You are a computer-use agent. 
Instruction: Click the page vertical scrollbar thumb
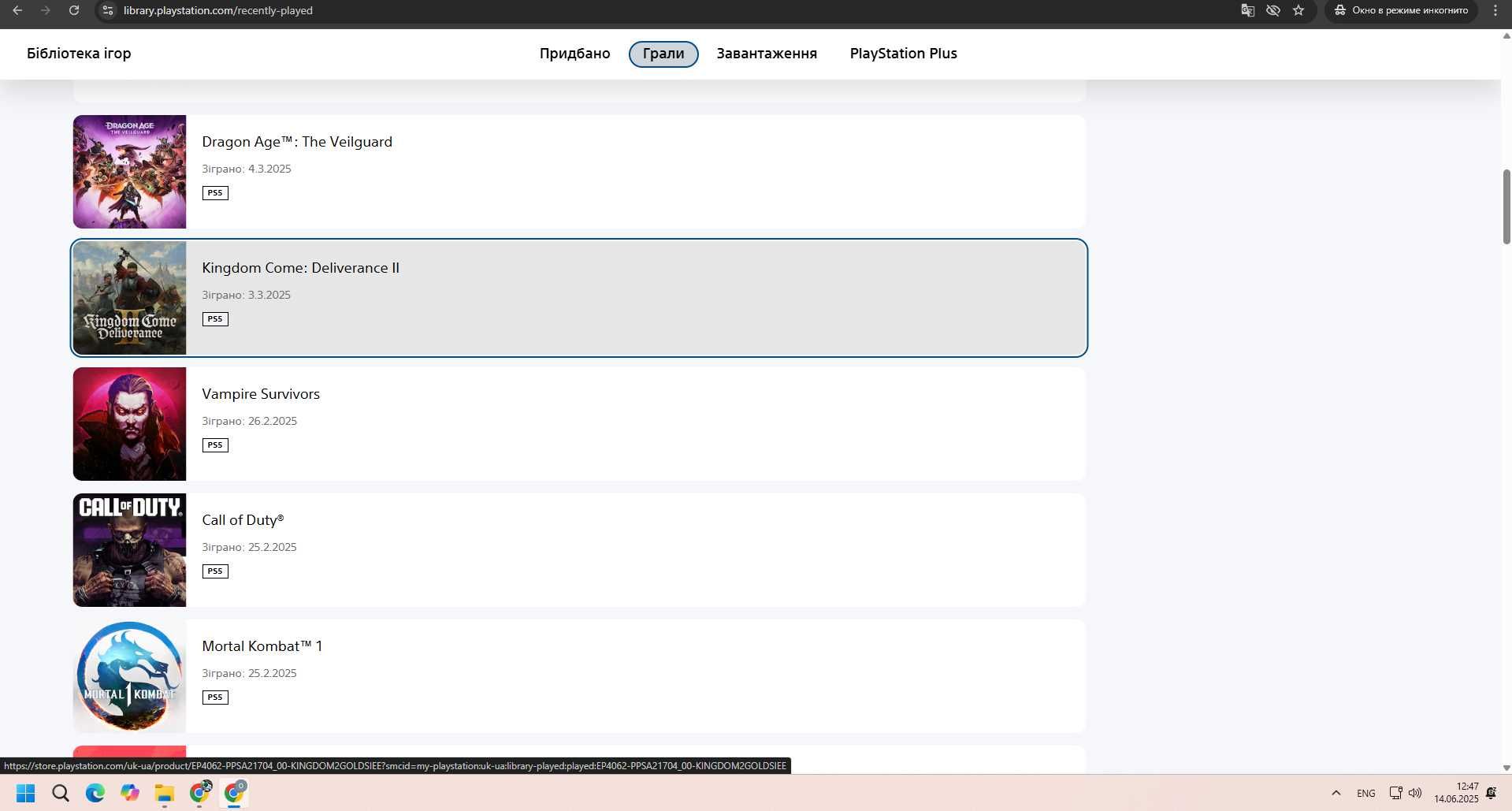(x=1506, y=207)
